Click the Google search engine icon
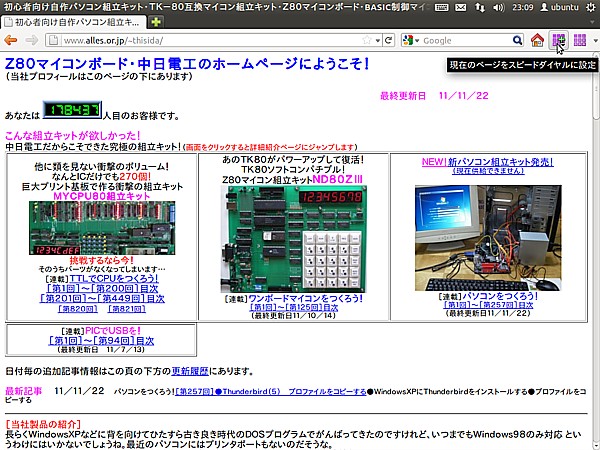Screen dimensions: 600x450 408,40
